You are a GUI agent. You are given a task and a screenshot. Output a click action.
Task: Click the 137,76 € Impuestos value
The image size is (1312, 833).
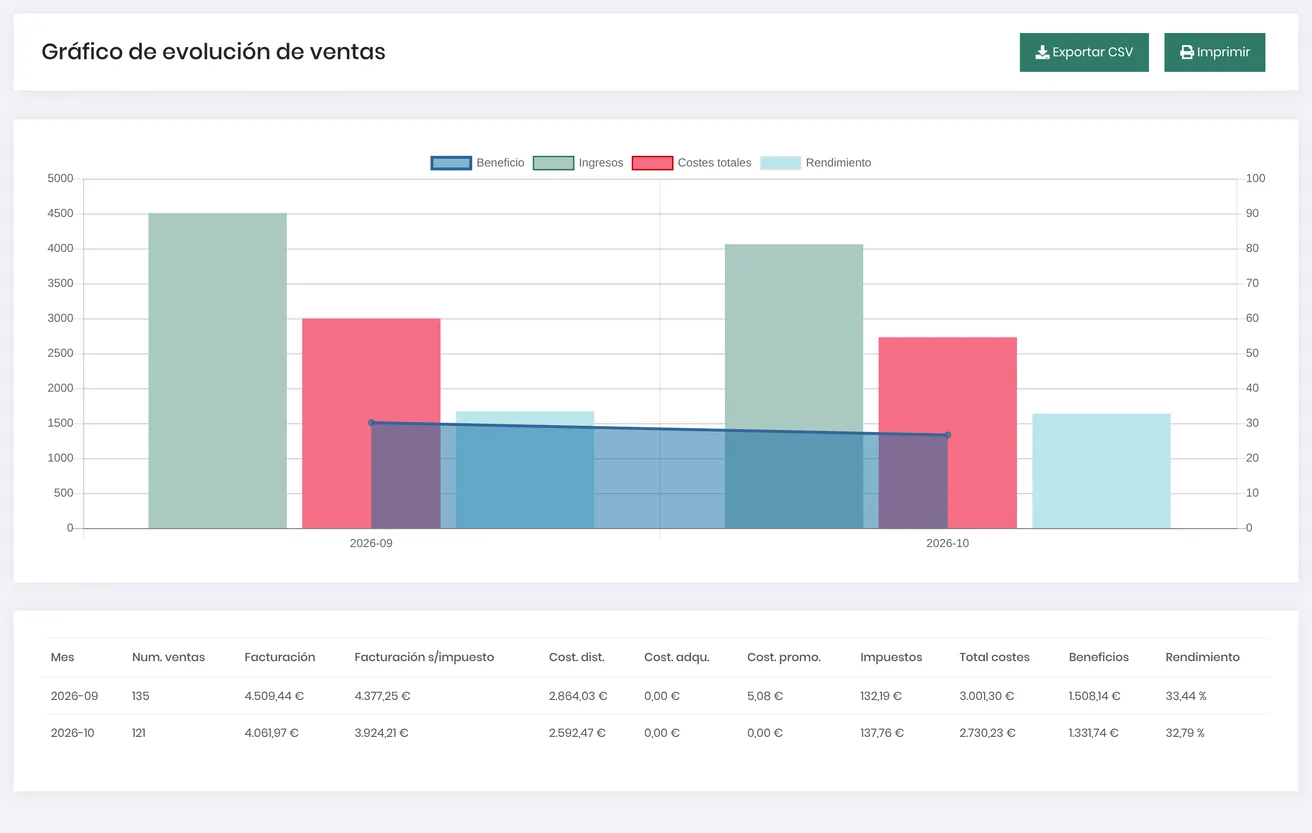coord(882,733)
